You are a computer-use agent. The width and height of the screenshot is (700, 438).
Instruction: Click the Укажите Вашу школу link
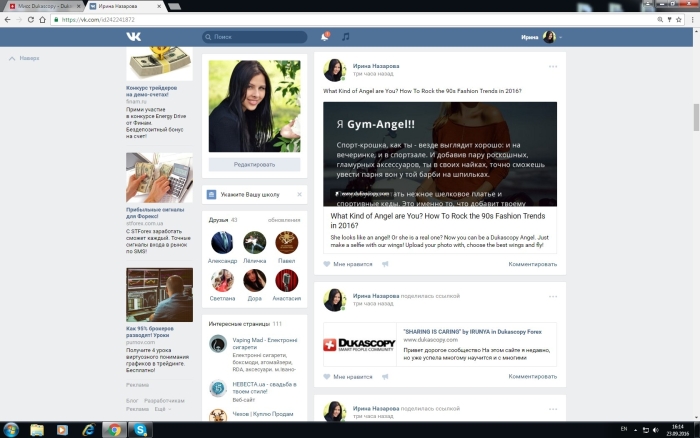[x=250, y=195]
